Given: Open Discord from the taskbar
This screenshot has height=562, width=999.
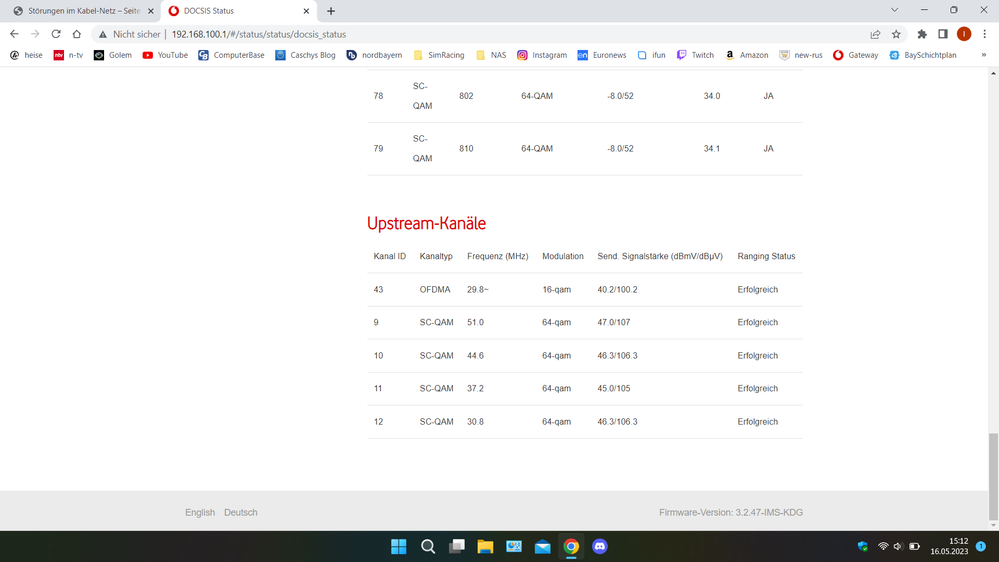Looking at the screenshot, I should click(x=600, y=546).
